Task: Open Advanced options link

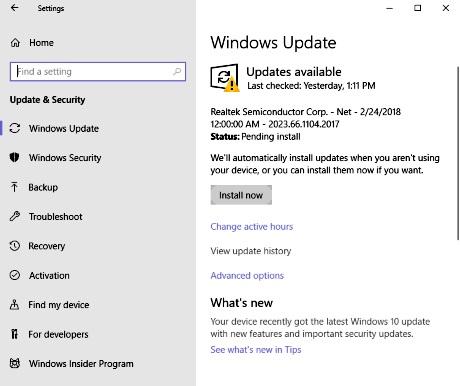Action: (247, 276)
